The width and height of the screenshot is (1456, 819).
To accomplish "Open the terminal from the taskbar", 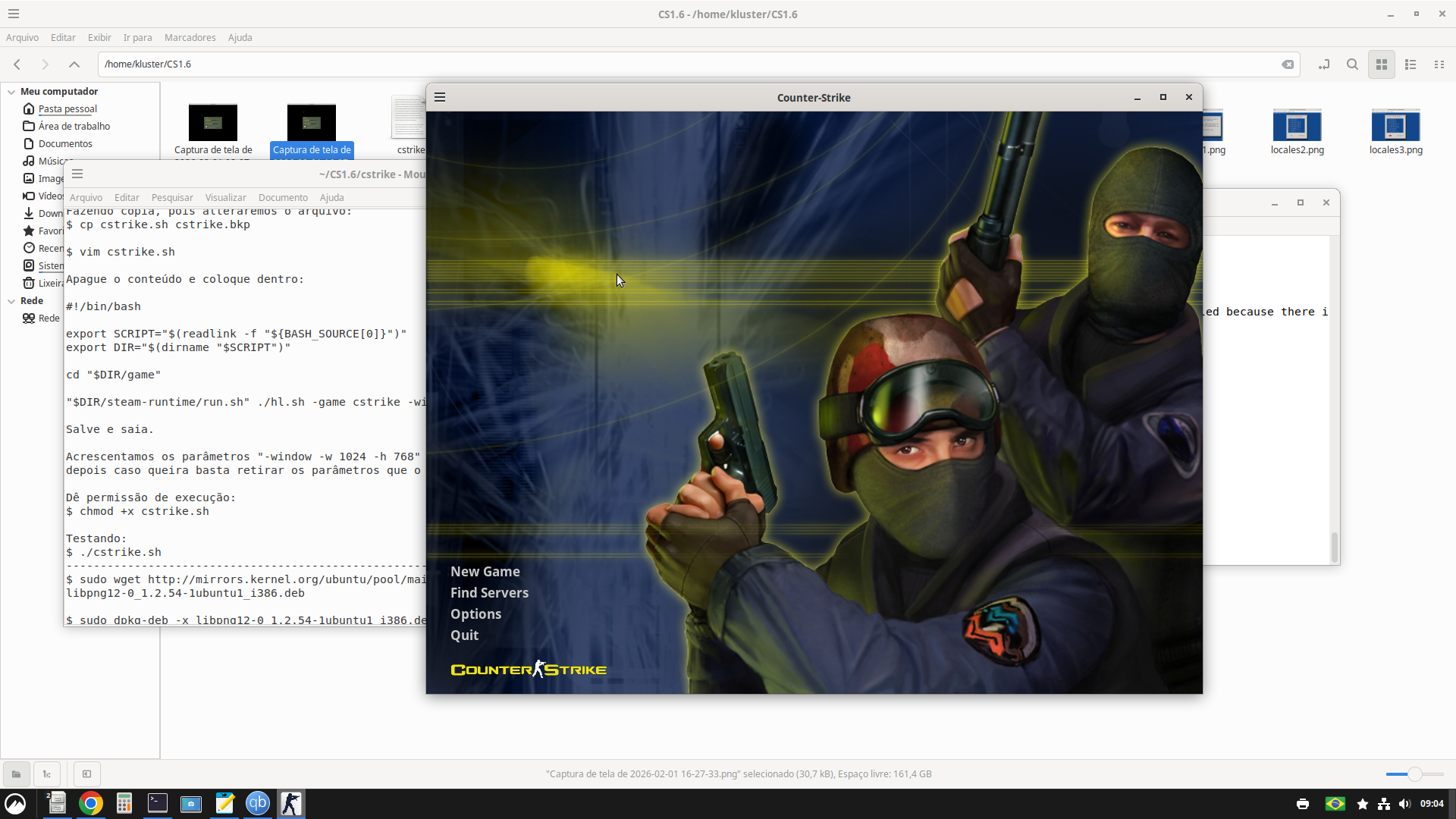I will [158, 803].
